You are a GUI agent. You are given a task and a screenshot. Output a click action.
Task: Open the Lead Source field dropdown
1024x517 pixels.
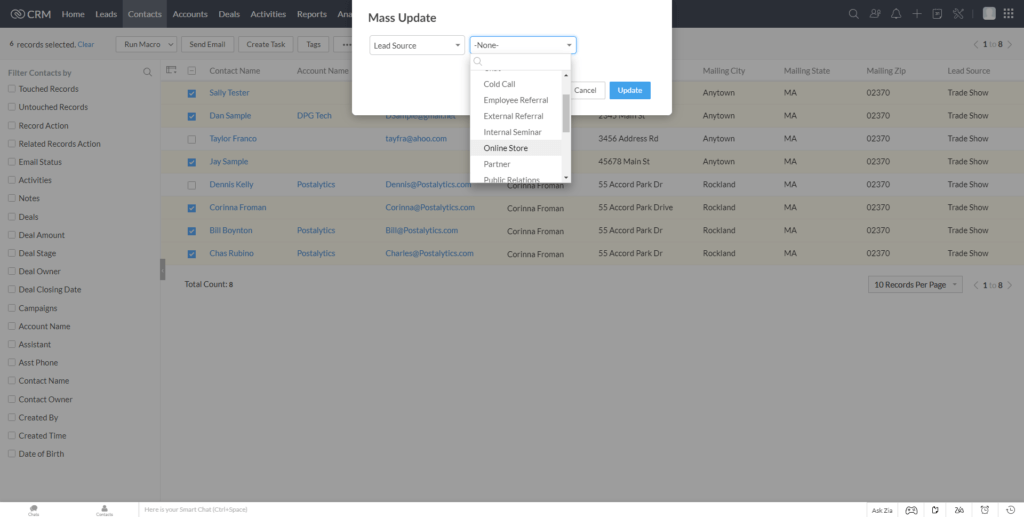(x=417, y=45)
